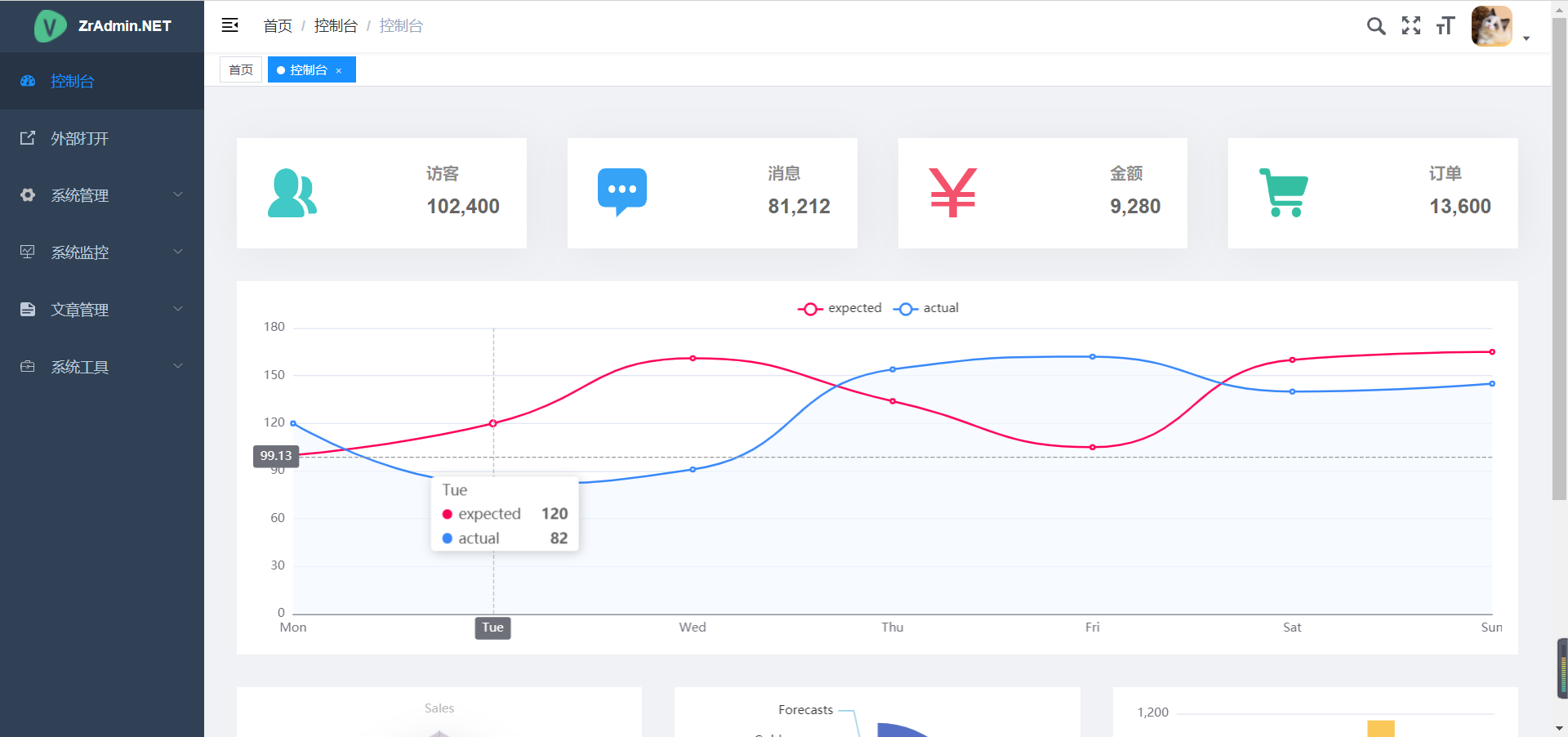
Task: Toggle the expected series in chart legend
Action: [840, 308]
